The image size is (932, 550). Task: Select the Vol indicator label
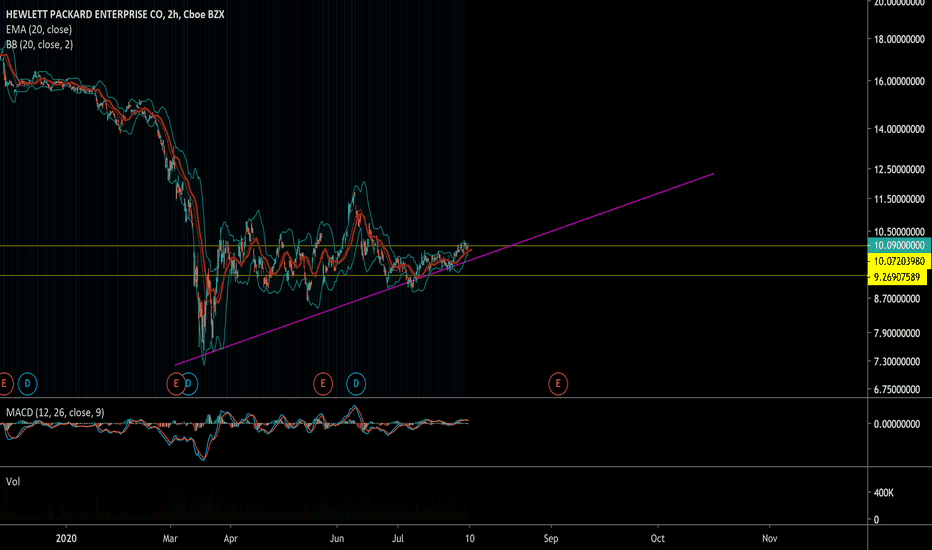click(x=12, y=482)
